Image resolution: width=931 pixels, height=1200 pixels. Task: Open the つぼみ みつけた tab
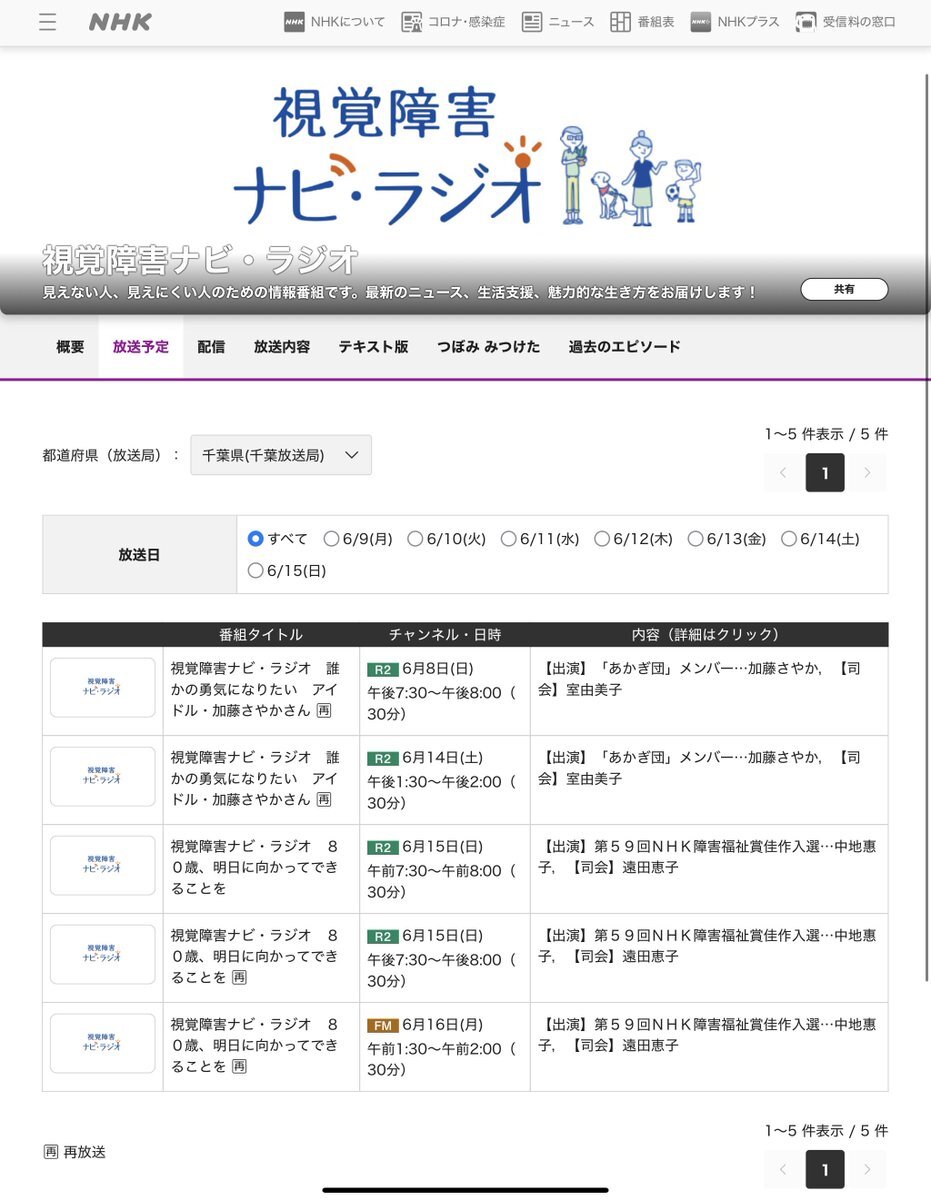point(488,347)
